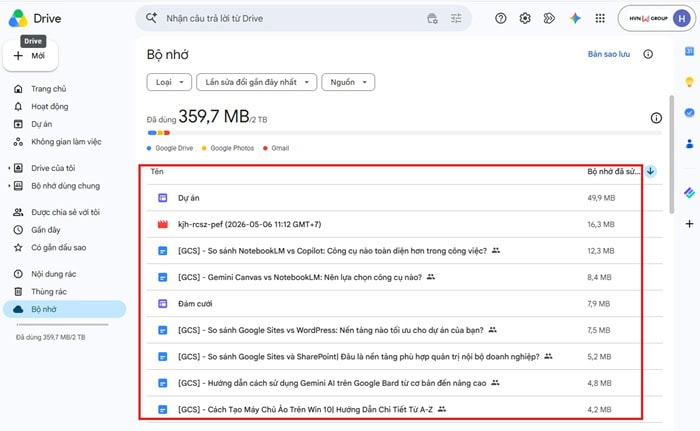Click the video icon of kjh-rcsz-pef file
The width and height of the screenshot is (700, 431).
click(162, 224)
